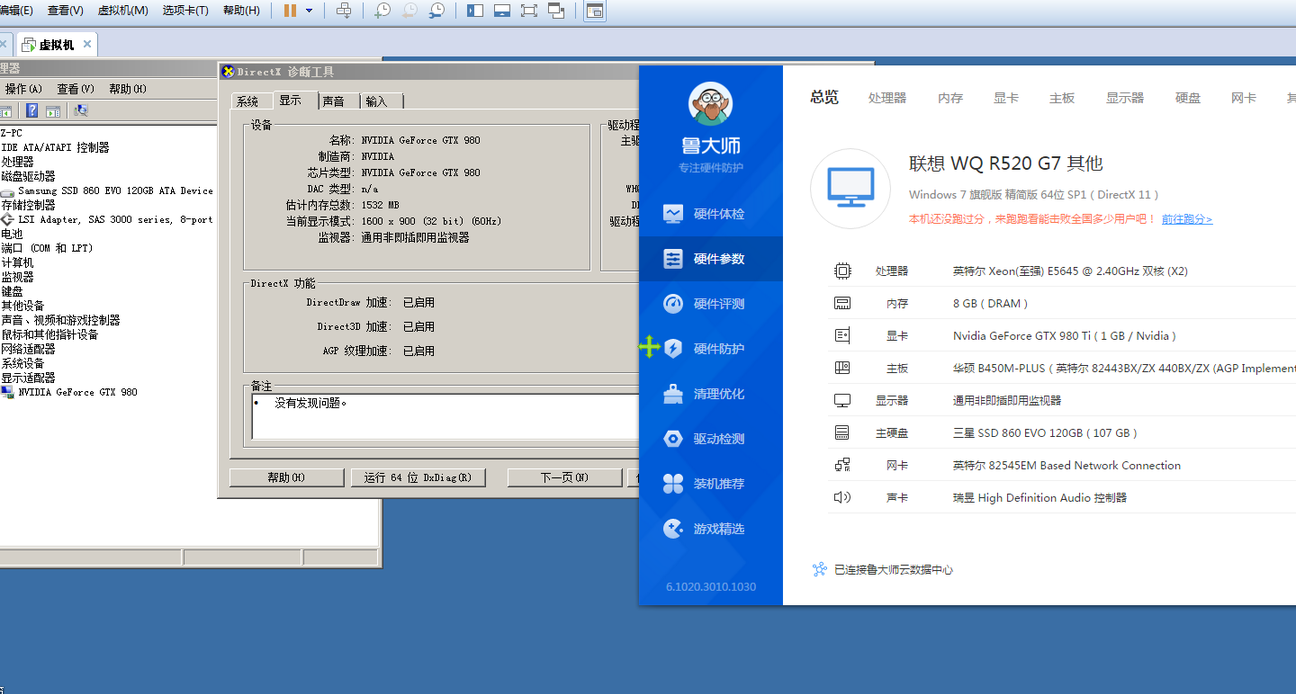Open 装机推荐 in Lu Dashi sidebar

pyautogui.click(x=711, y=484)
